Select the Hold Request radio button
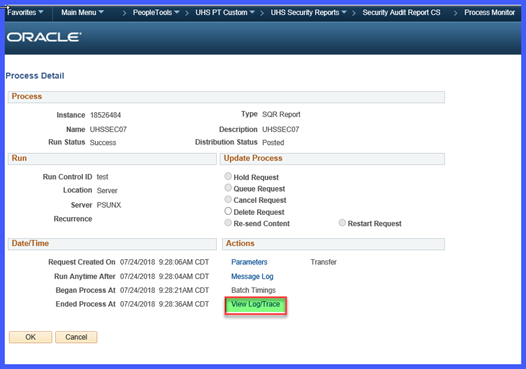Viewport: 526px width, 369px height. click(228, 176)
